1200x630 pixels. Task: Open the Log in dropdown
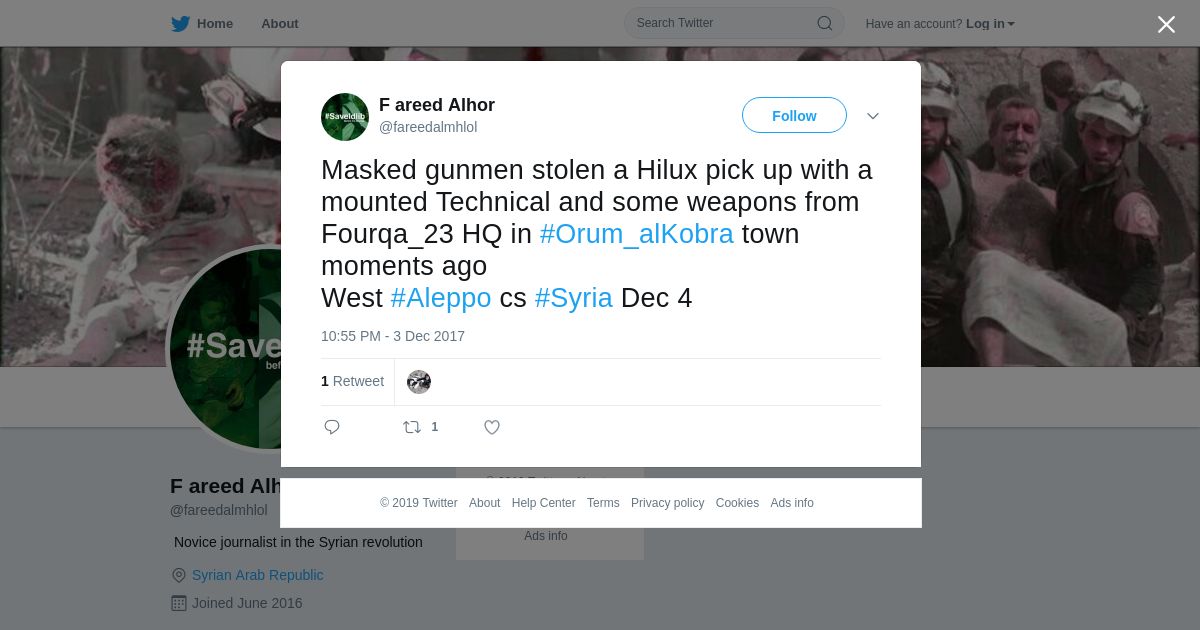[990, 24]
